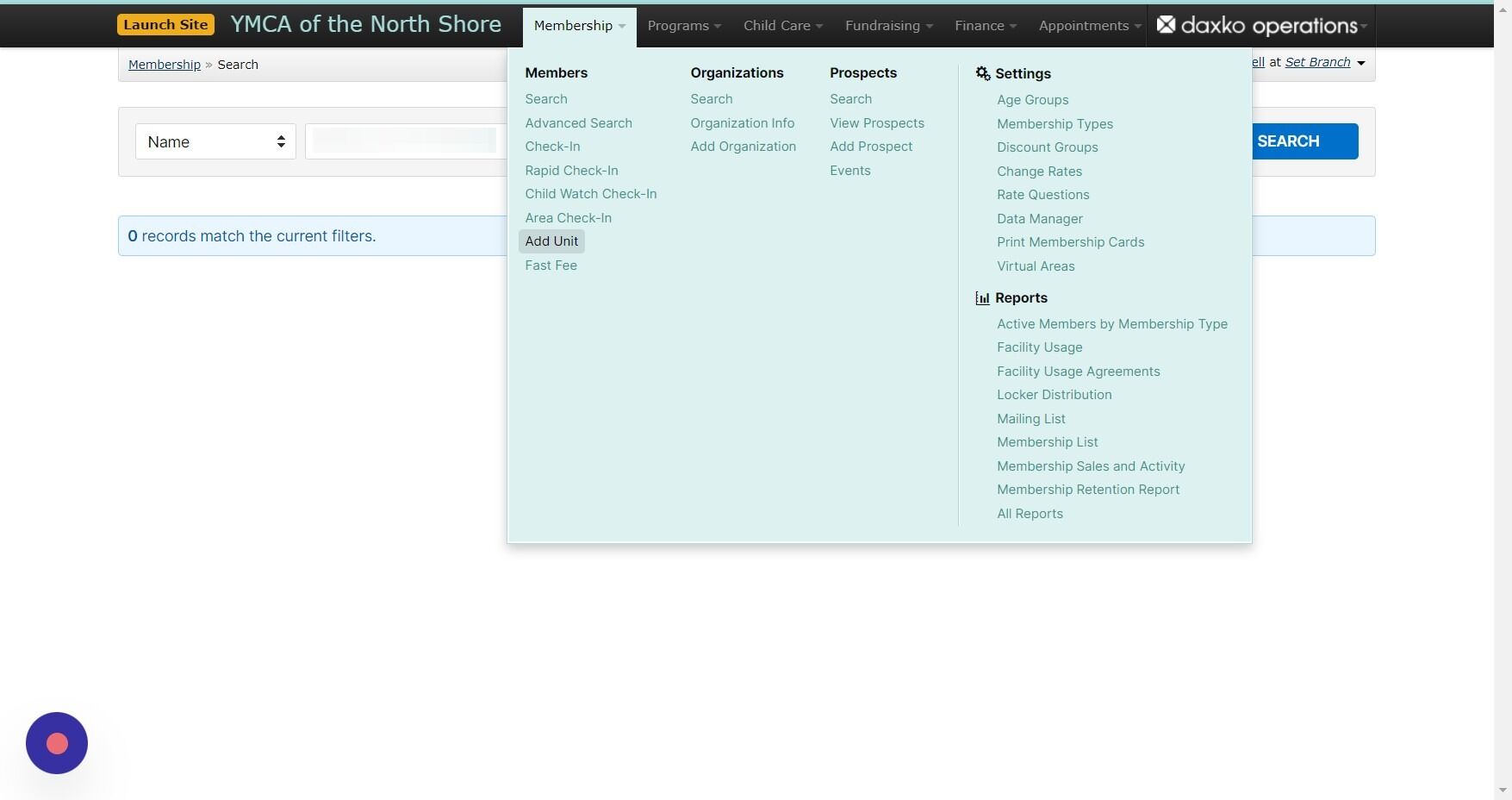
Task: Click inside the search text input field
Action: click(405, 141)
